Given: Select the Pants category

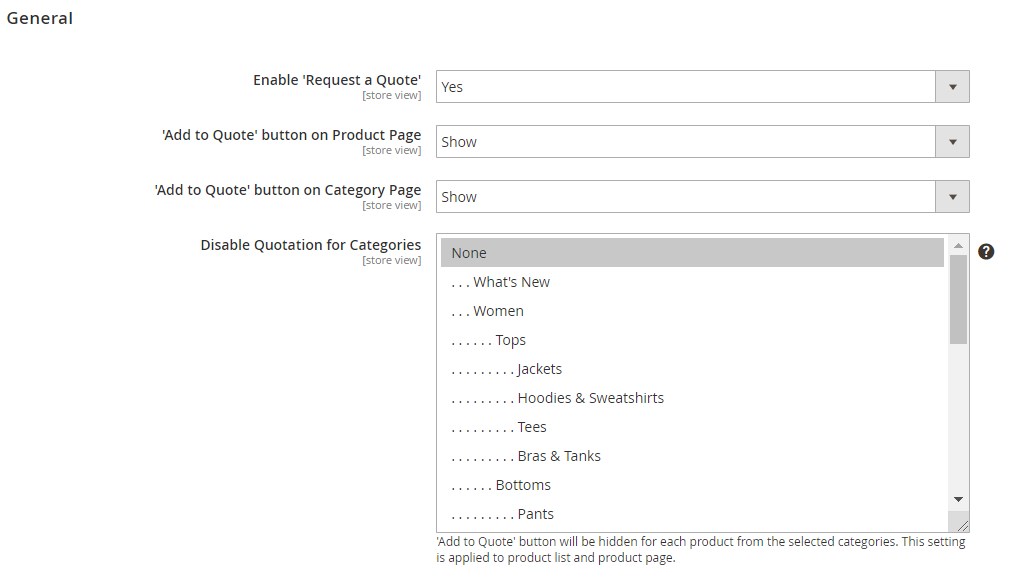Looking at the screenshot, I should (692, 514).
